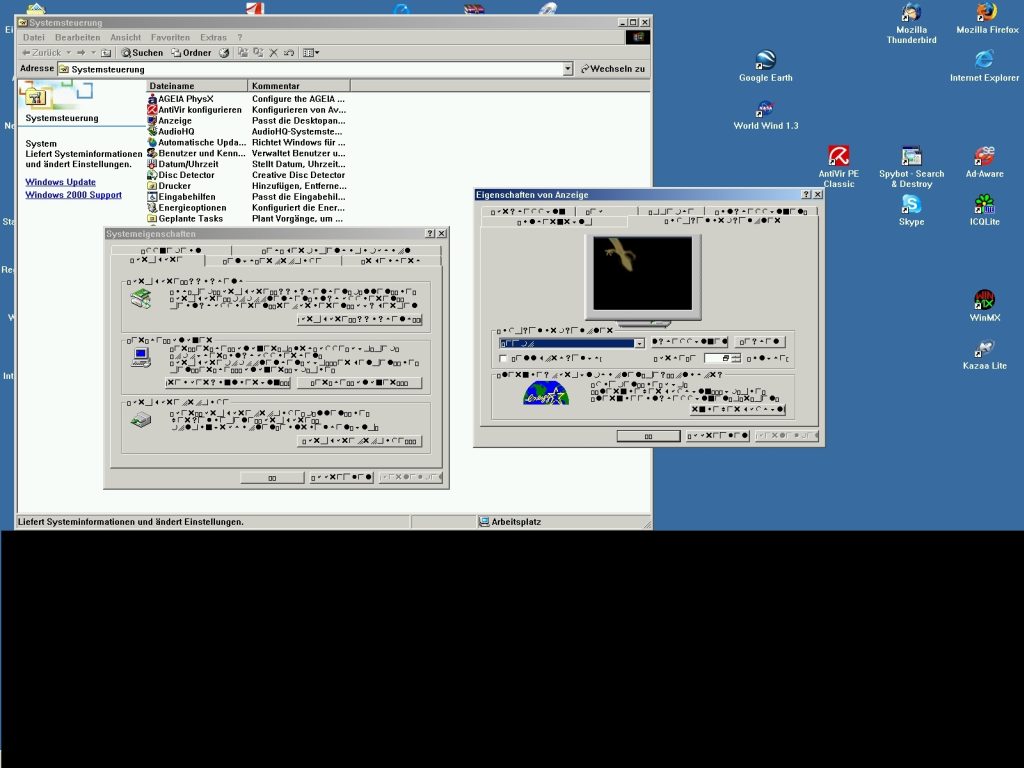1024x768 pixels.
Task: Follow the Windows Update link
Action: [x=60, y=182]
